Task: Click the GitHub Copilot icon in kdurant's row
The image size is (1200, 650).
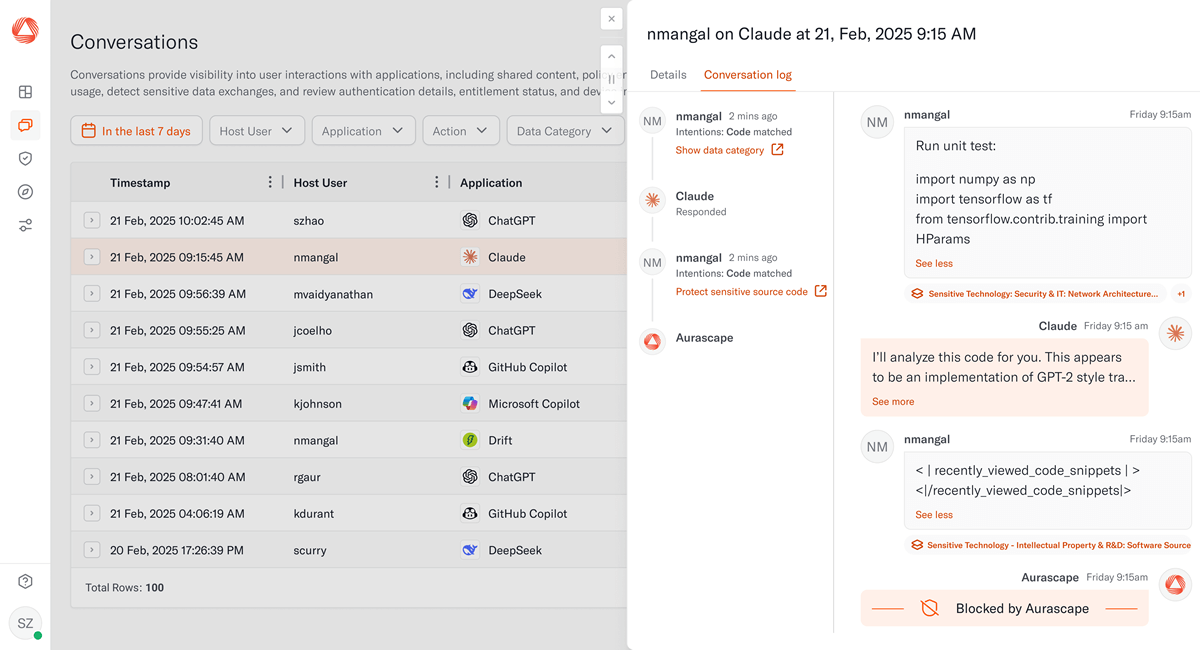Action: [470, 514]
